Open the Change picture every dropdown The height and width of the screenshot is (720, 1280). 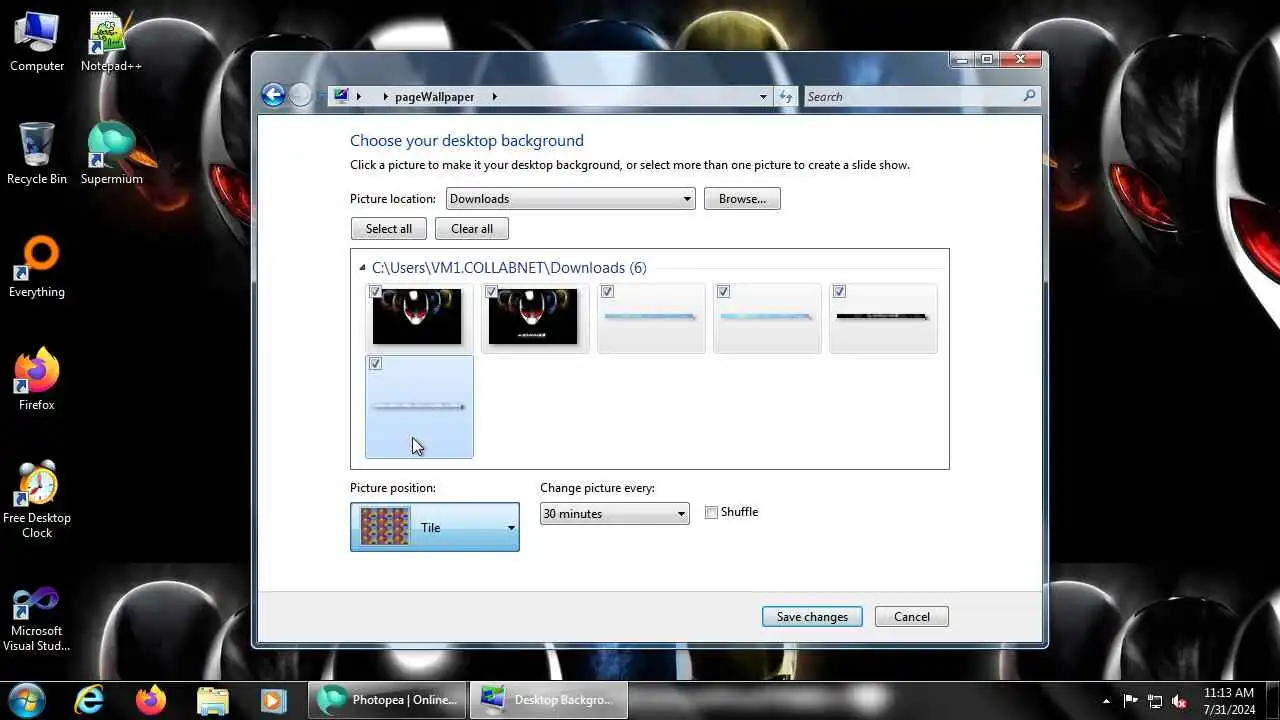[614, 513]
